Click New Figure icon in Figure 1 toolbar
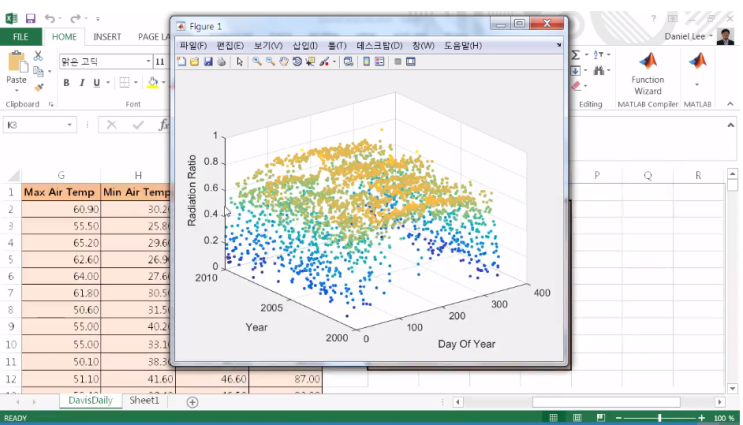This screenshot has height=425, width=743. tap(181, 62)
